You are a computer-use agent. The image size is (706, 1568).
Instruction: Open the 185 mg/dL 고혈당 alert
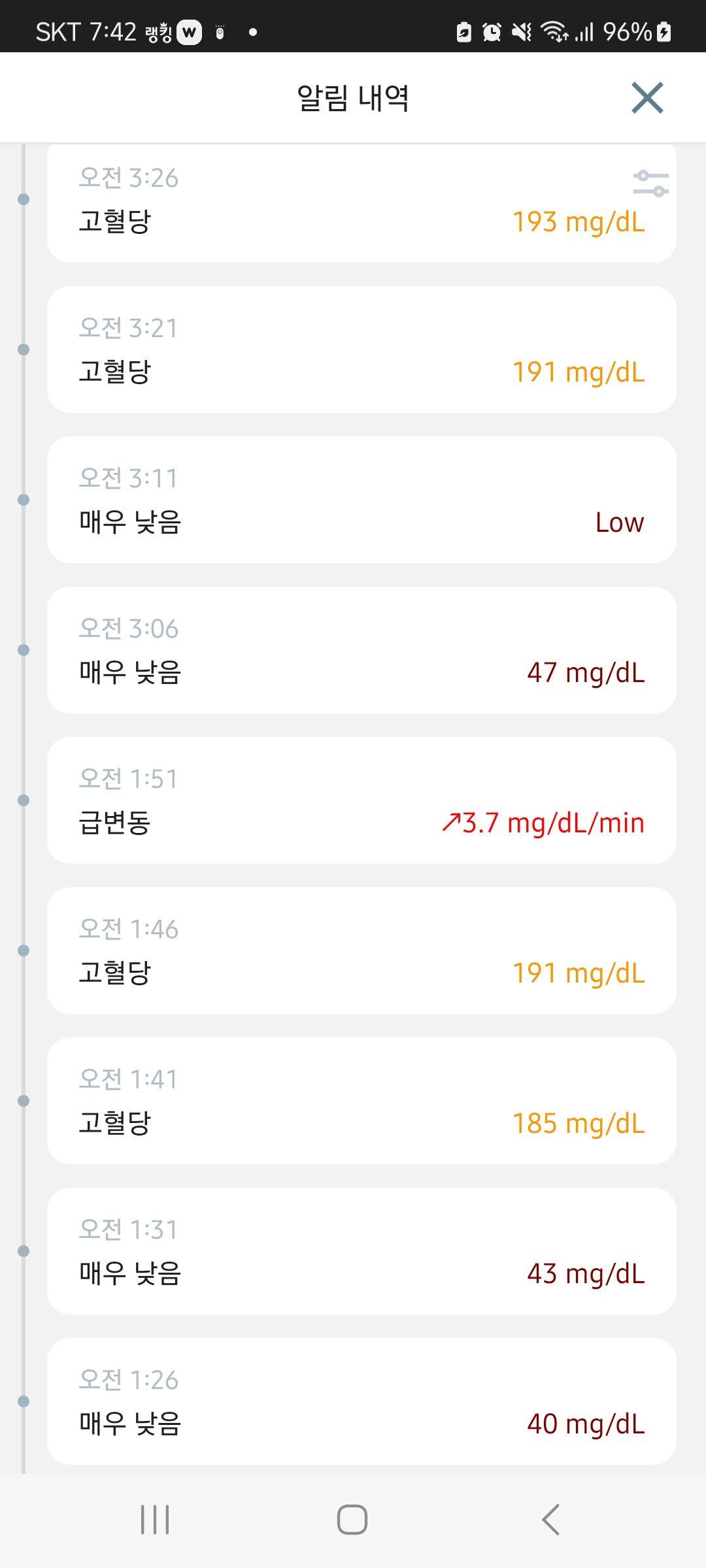click(361, 1101)
